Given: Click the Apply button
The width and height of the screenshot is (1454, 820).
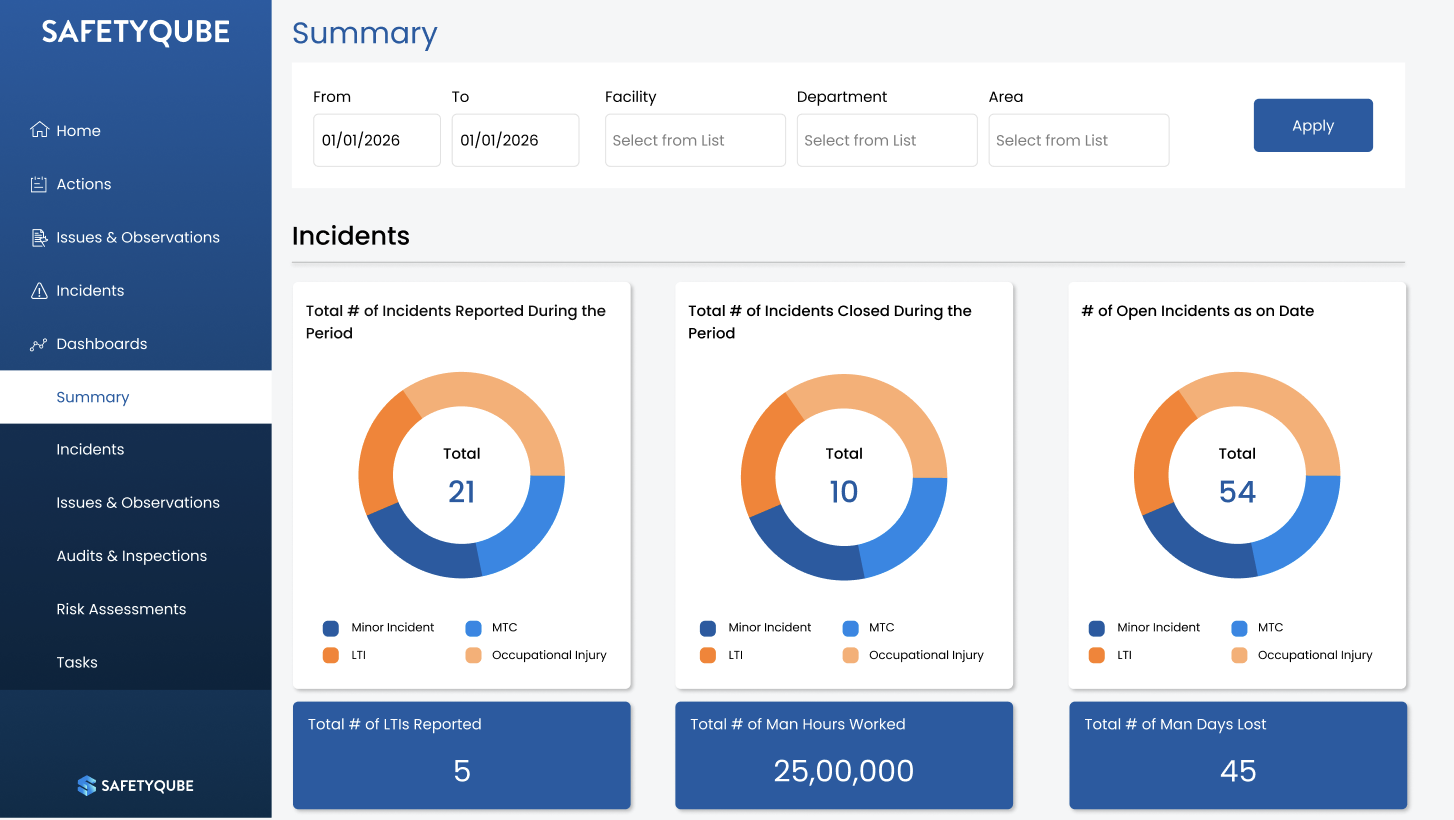Looking at the screenshot, I should point(1313,126).
